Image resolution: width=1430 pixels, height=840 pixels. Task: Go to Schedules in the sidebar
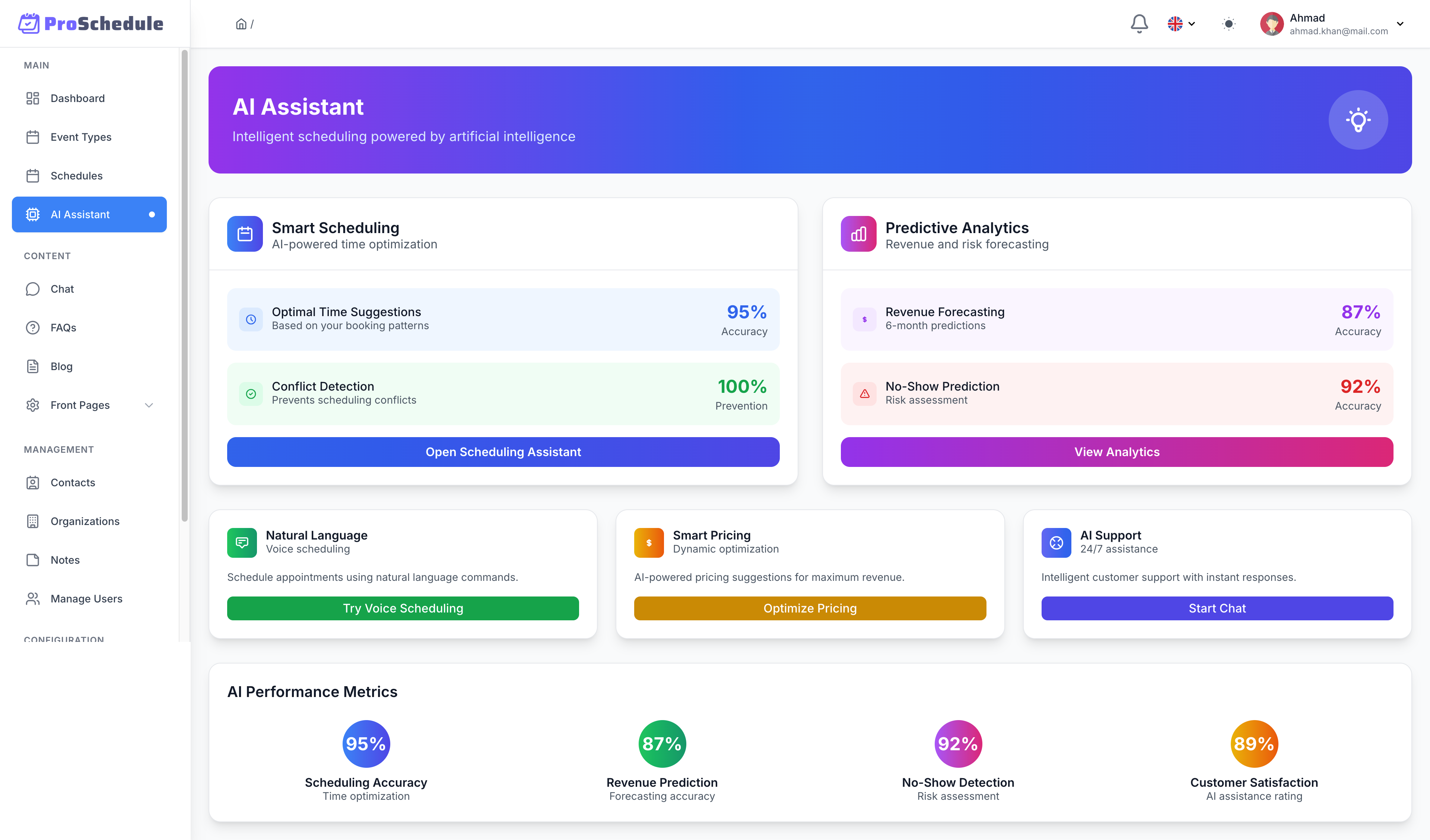click(x=77, y=176)
